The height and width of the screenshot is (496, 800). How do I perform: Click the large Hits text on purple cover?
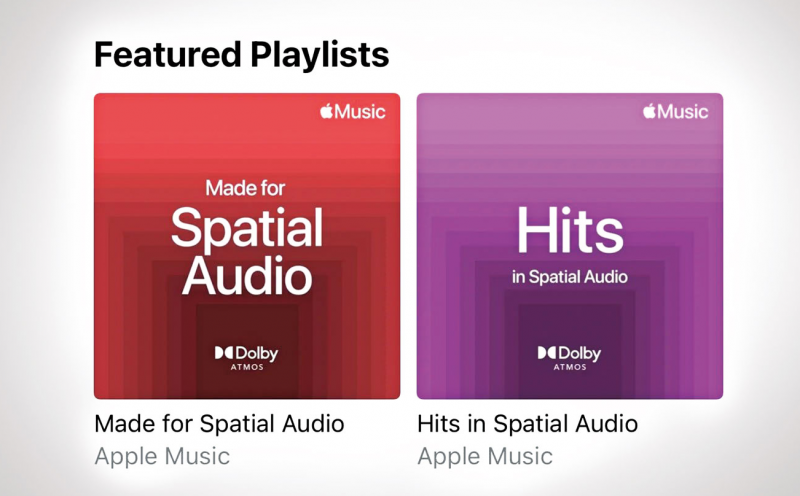coord(570,230)
